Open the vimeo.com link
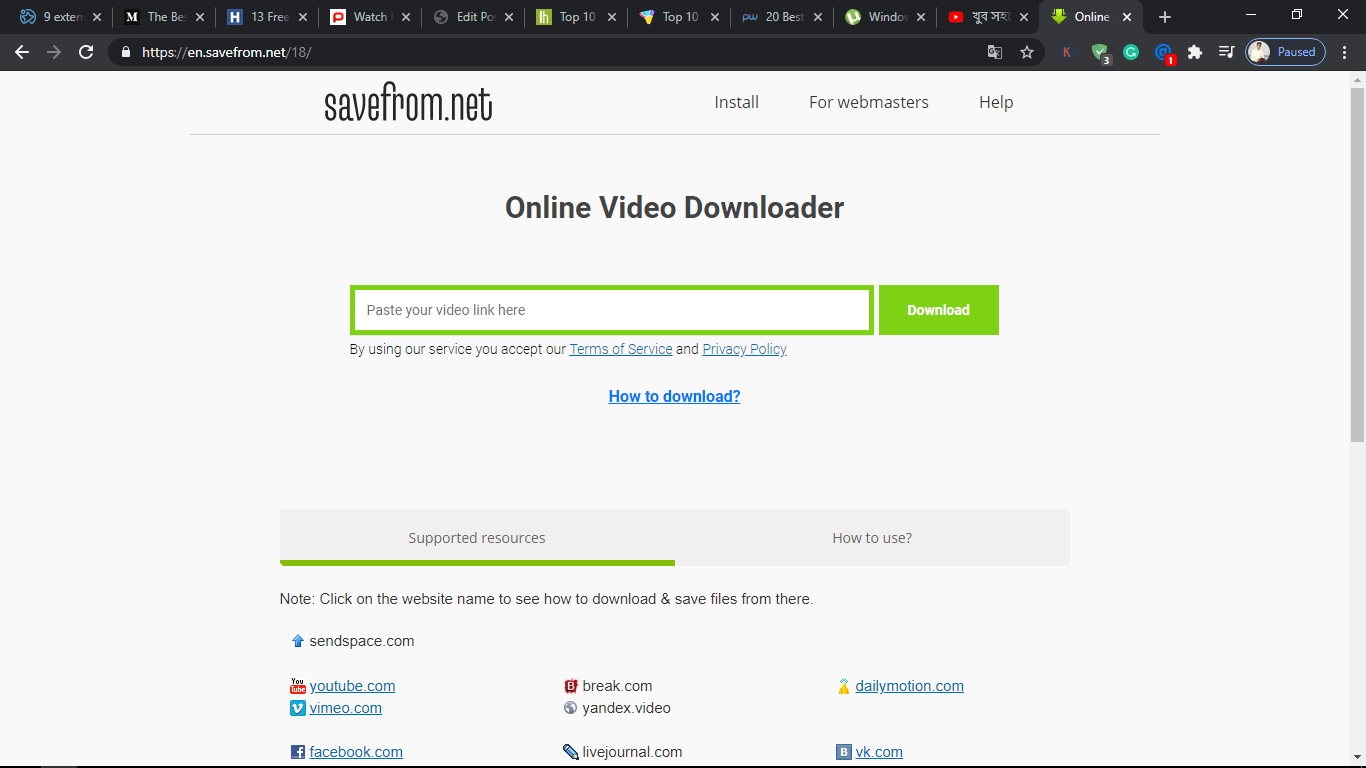 tap(346, 708)
